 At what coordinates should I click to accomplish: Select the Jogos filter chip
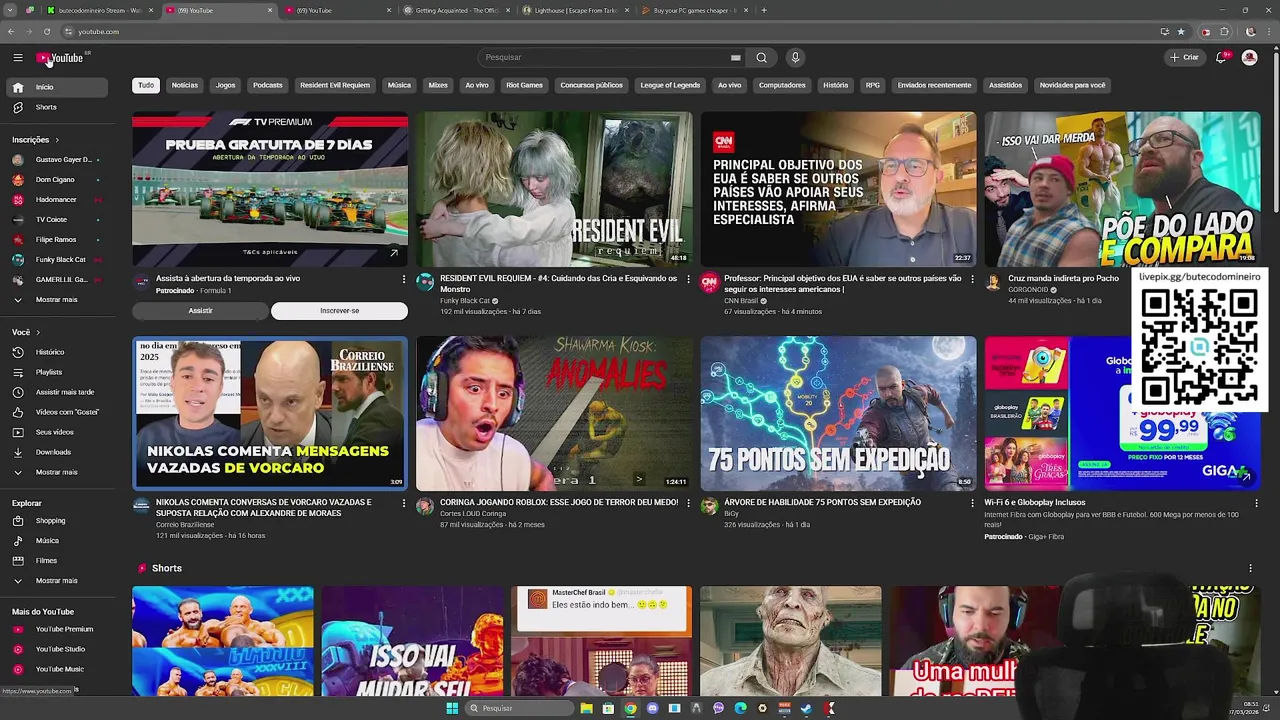pos(226,86)
